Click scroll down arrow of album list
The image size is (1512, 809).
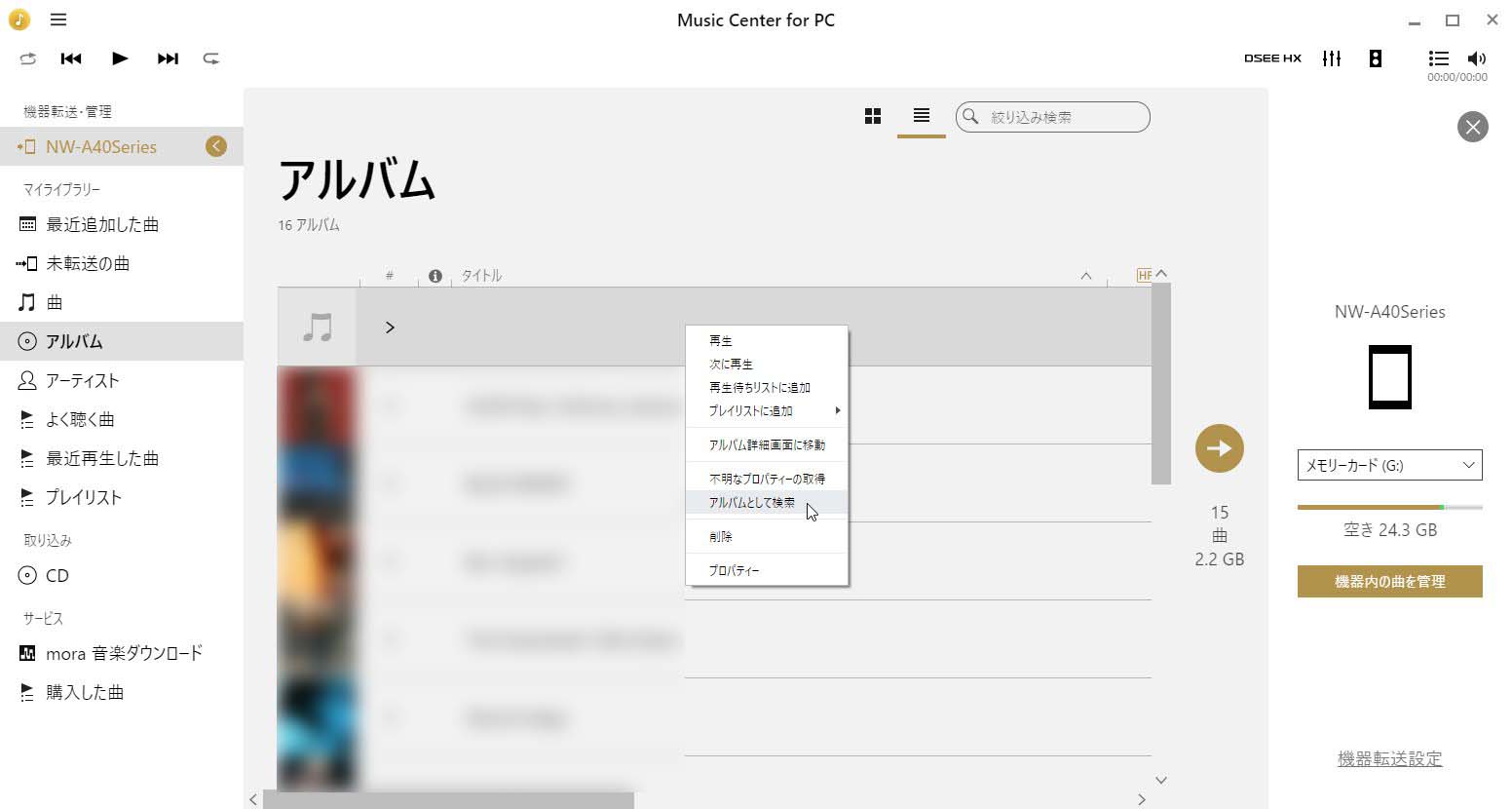(1161, 780)
